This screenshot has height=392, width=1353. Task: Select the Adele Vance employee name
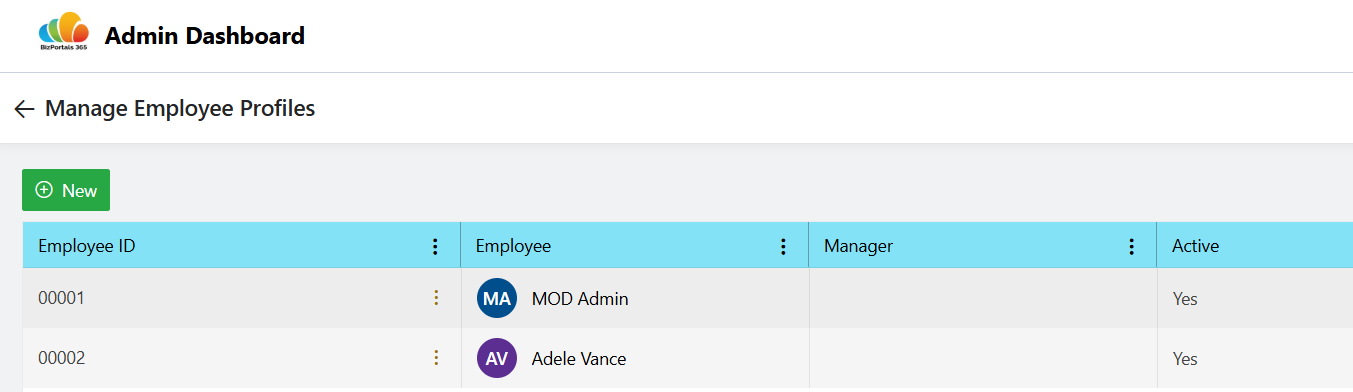[x=579, y=358]
